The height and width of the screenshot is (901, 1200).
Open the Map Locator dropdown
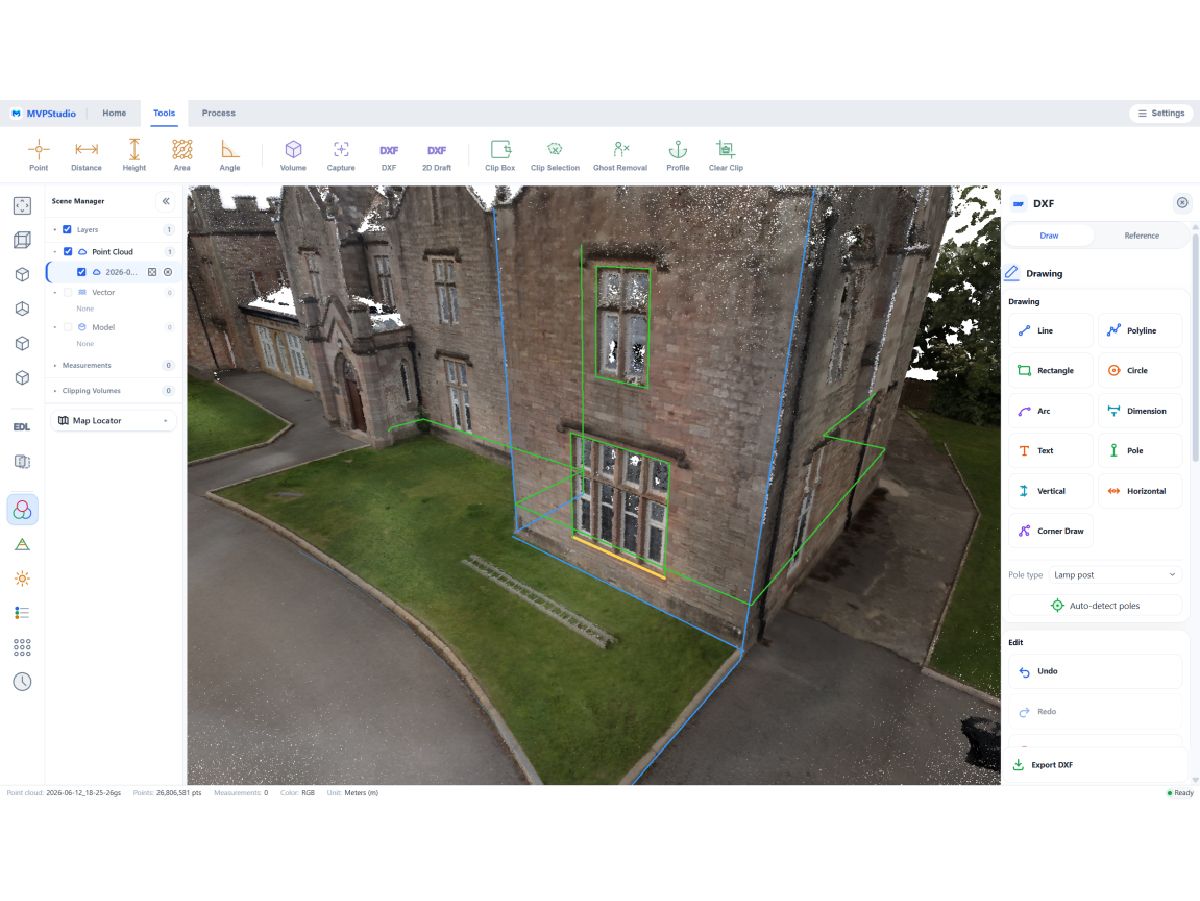tap(114, 421)
